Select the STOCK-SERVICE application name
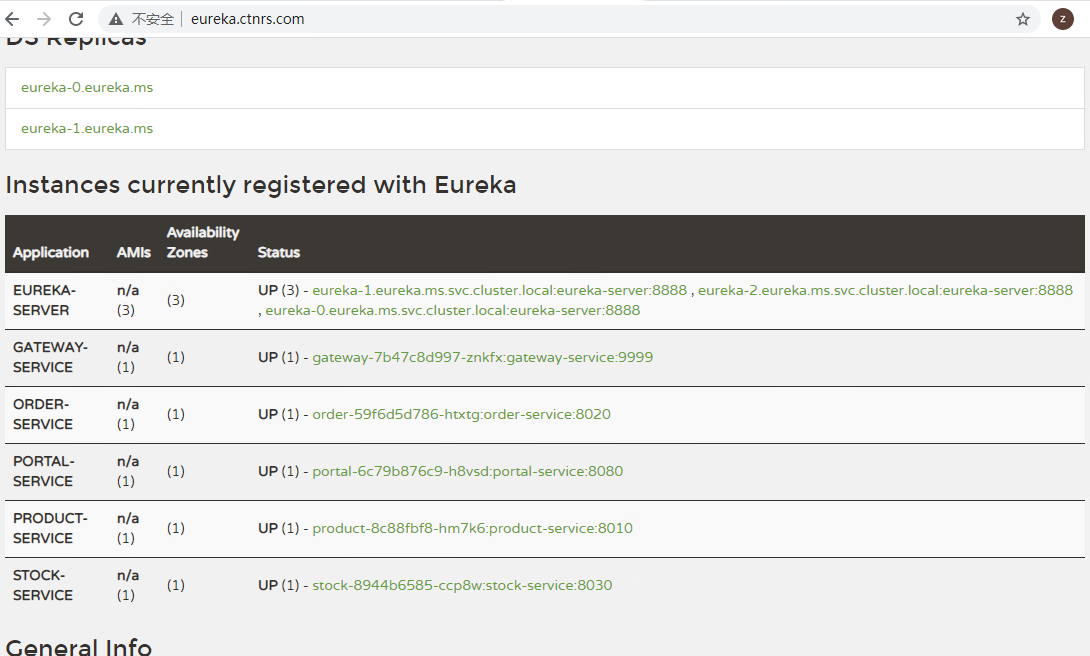1090x656 pixels. click(x=42, y=585)
